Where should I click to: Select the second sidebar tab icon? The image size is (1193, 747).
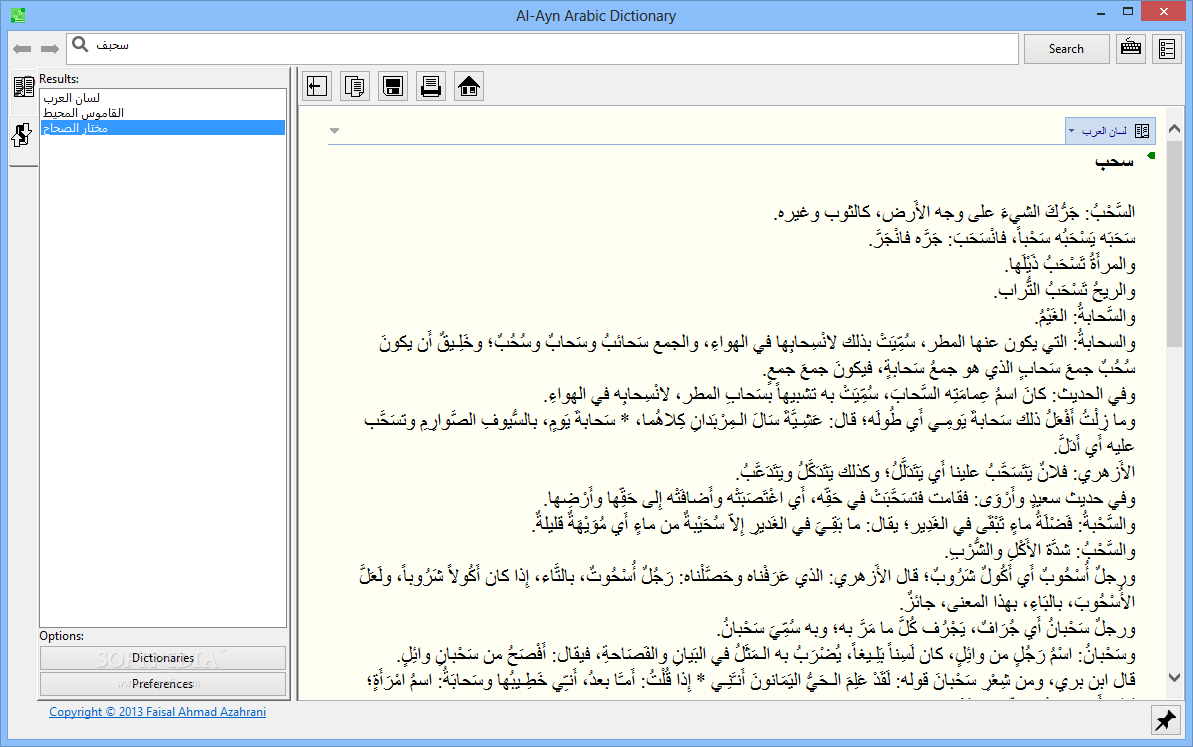point(22,135)
